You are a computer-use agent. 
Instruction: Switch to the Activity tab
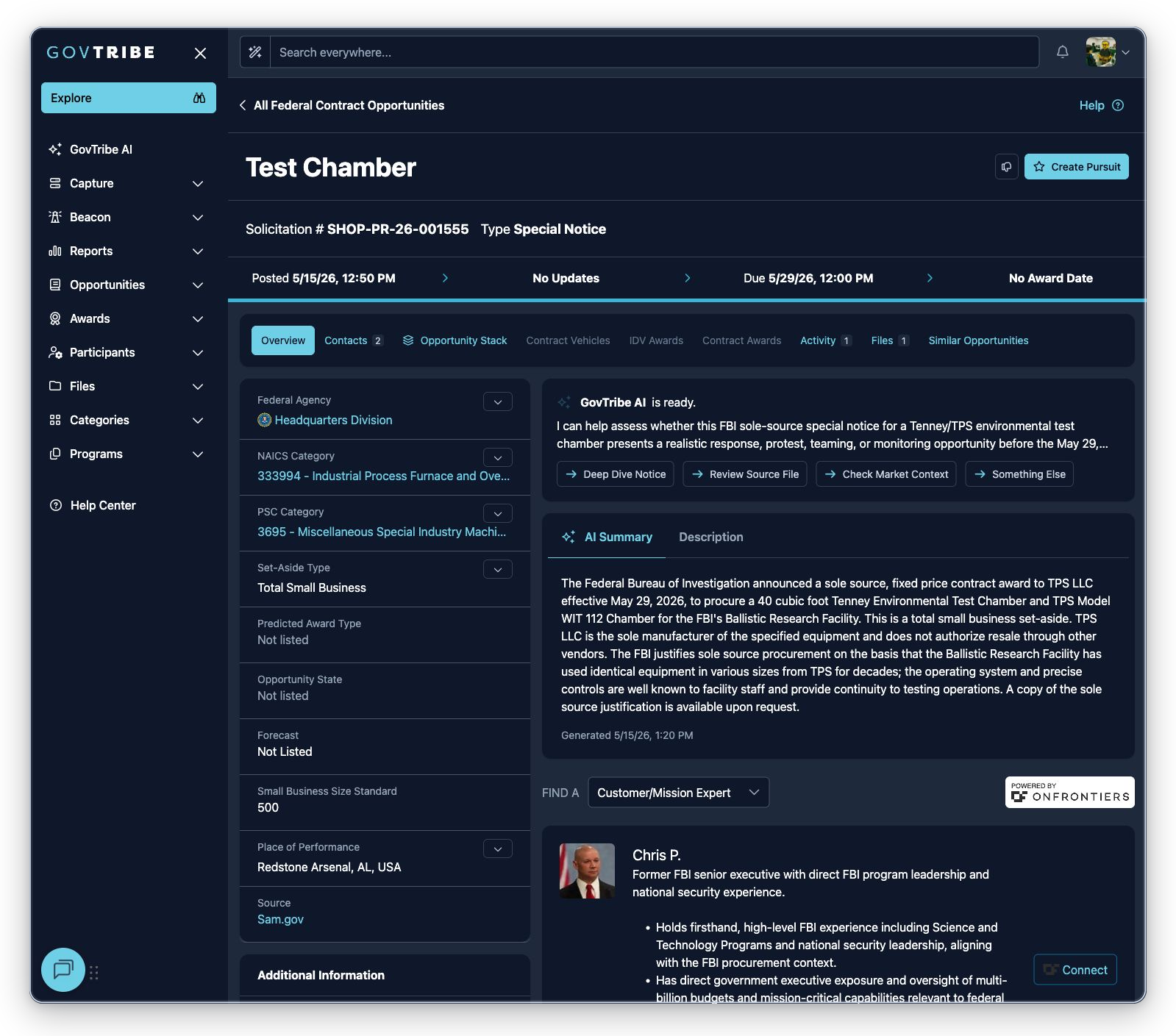coord(826,340)
